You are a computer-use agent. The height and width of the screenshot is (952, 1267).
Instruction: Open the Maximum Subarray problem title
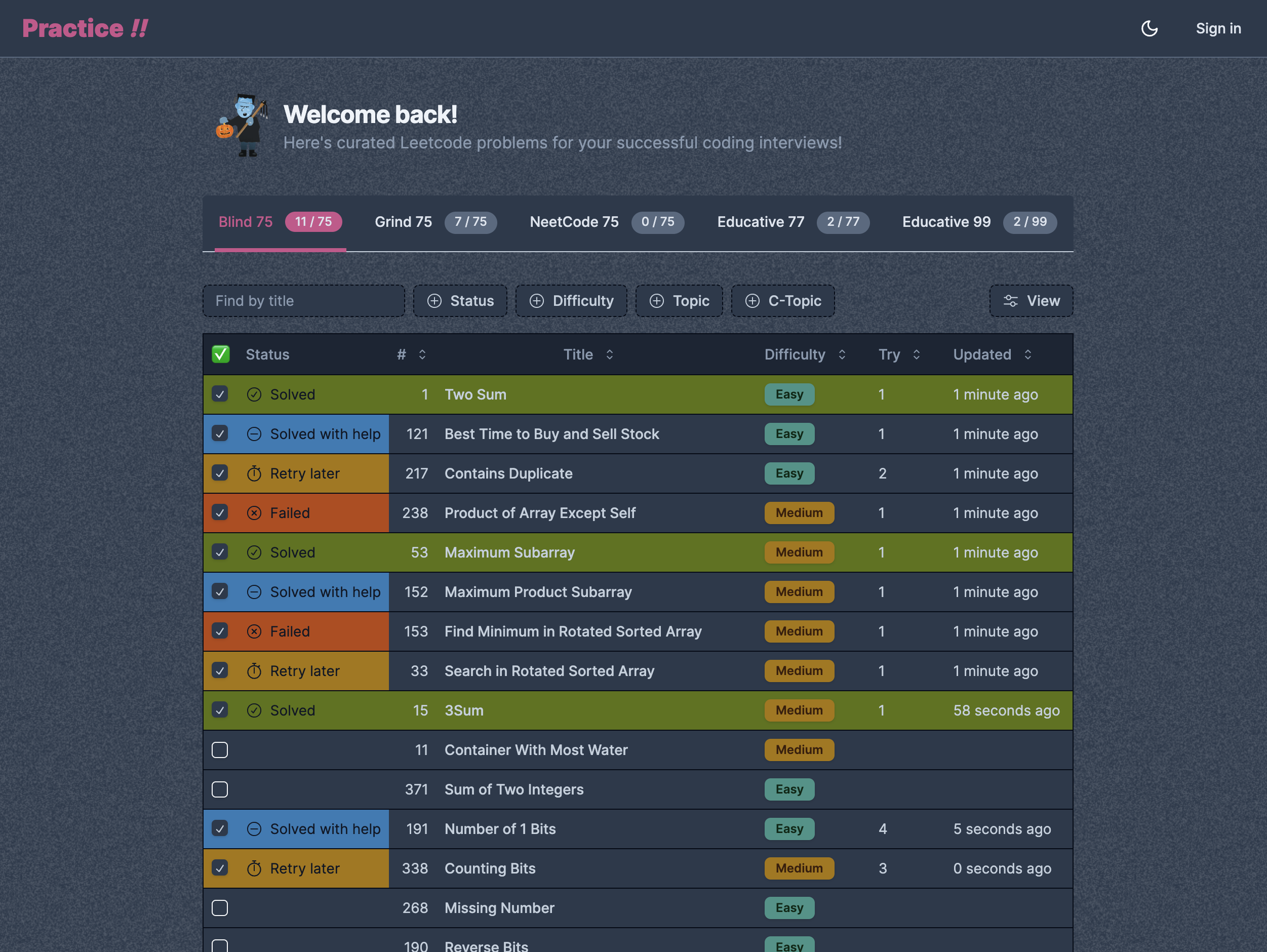click(x=509, y=553)
